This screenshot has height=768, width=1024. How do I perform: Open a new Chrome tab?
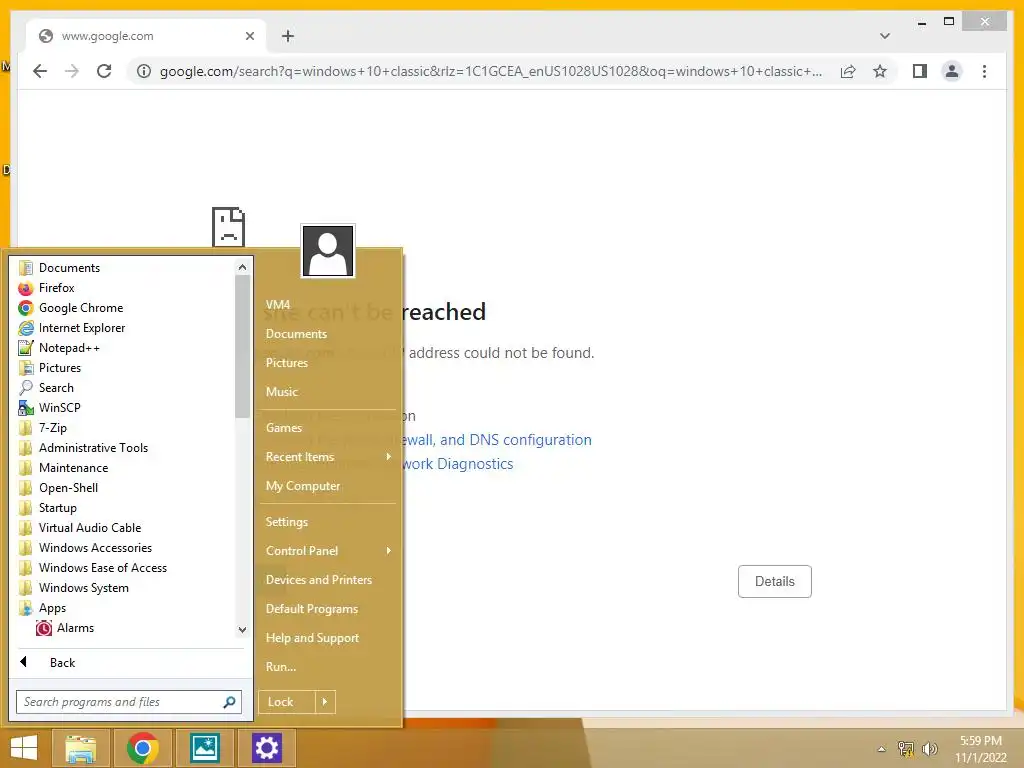coord(287,36)
